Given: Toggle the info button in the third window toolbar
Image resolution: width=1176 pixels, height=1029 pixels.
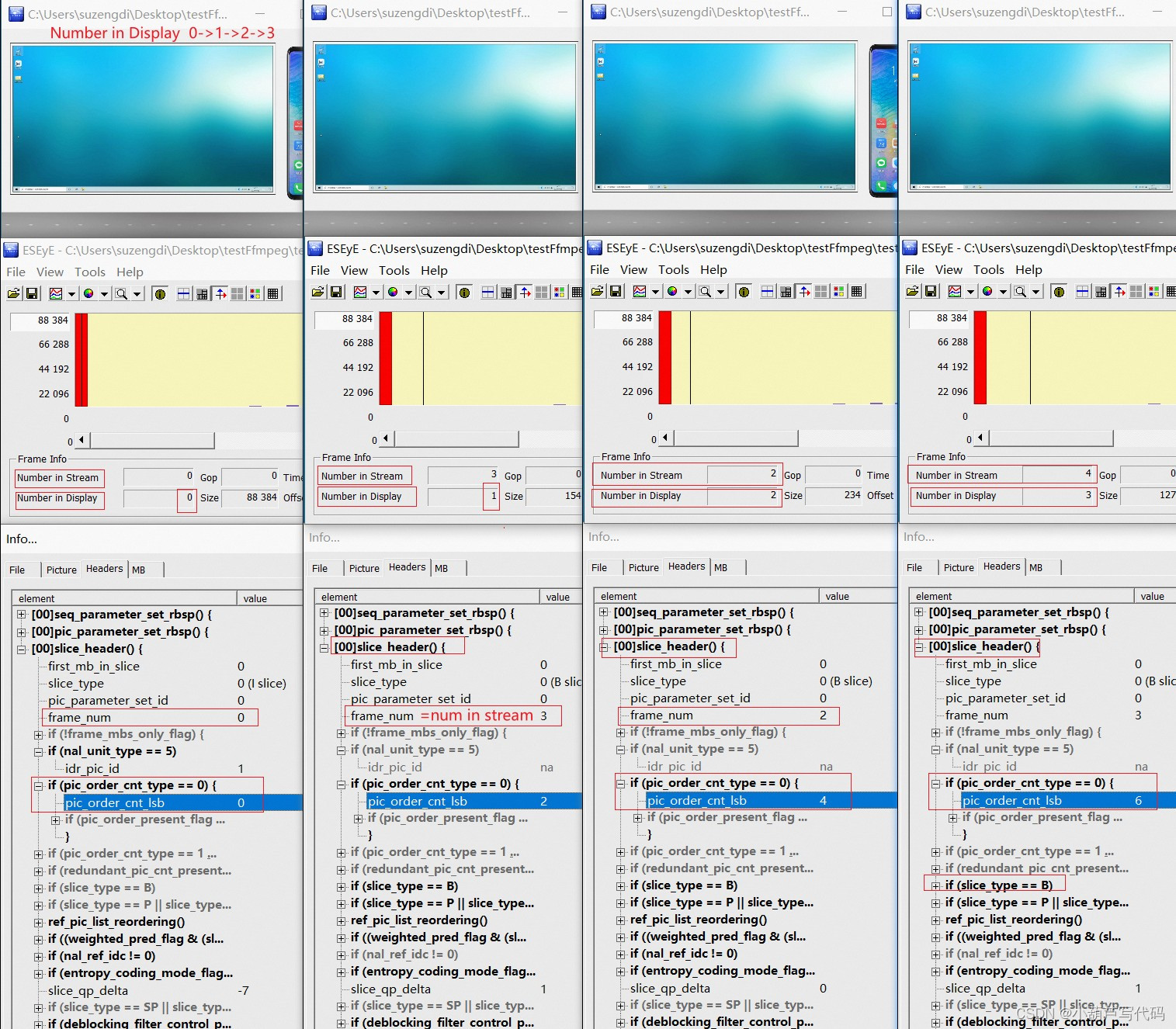Looking at the screenshot, I should click(744, 291).
